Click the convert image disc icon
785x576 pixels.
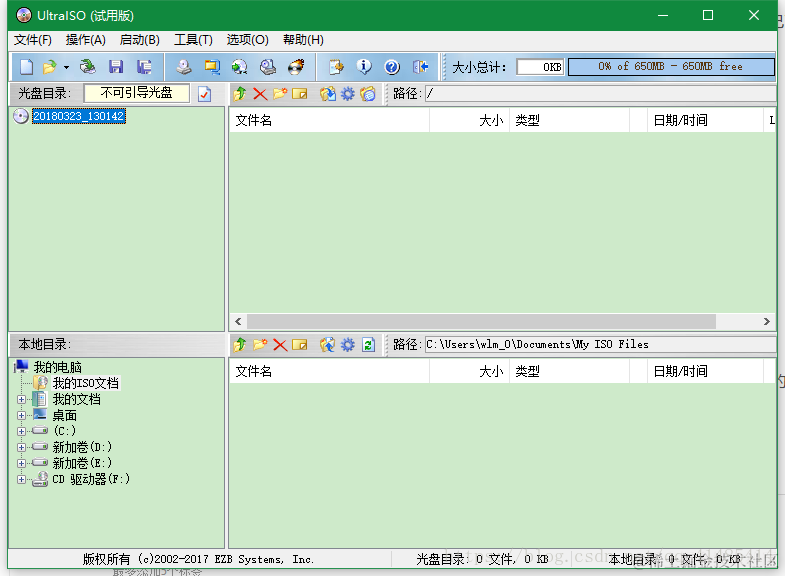click(x=240, y=67)
